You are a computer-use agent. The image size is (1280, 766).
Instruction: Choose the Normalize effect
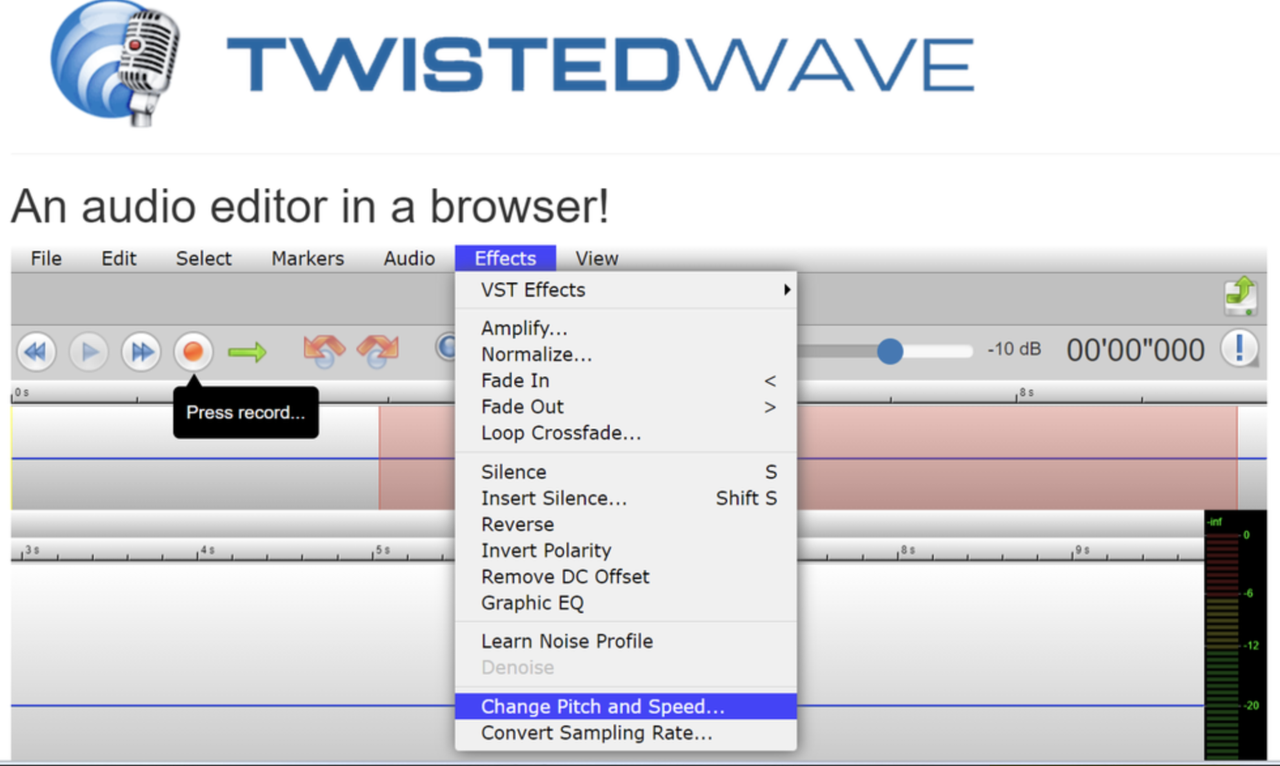pos(536,354)
